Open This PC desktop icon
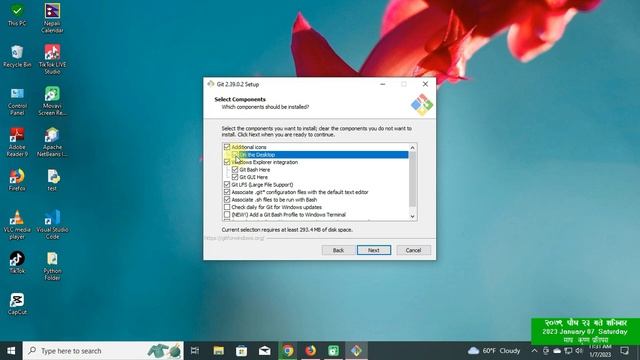 pyautogui.click(x=17, y=15)
